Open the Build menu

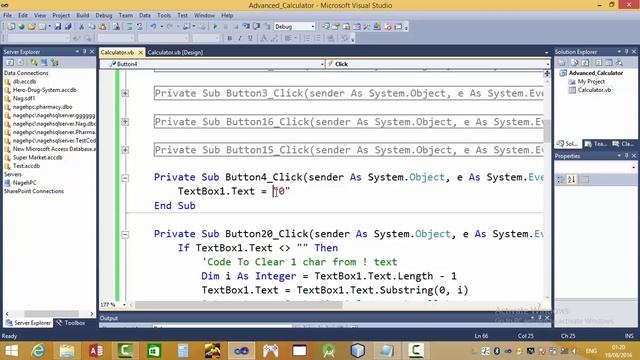pyautogui.click(x=82, y=15)
